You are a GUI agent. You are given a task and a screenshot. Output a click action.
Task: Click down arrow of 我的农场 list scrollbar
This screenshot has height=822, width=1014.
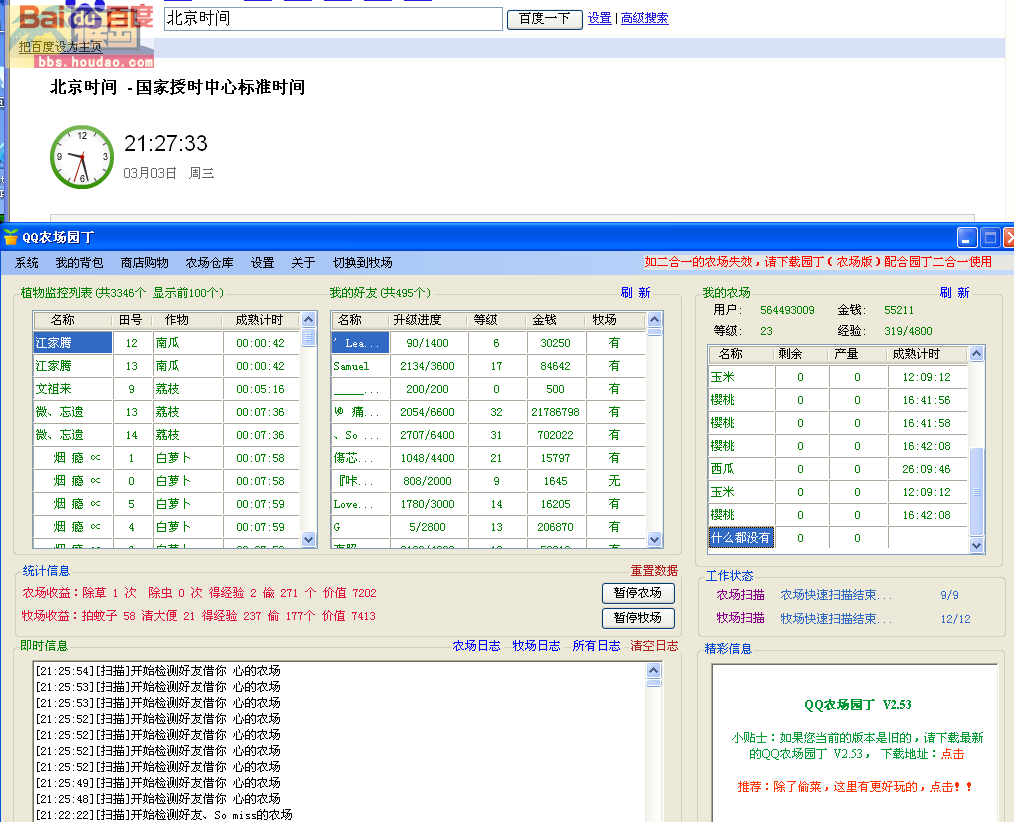976,546
